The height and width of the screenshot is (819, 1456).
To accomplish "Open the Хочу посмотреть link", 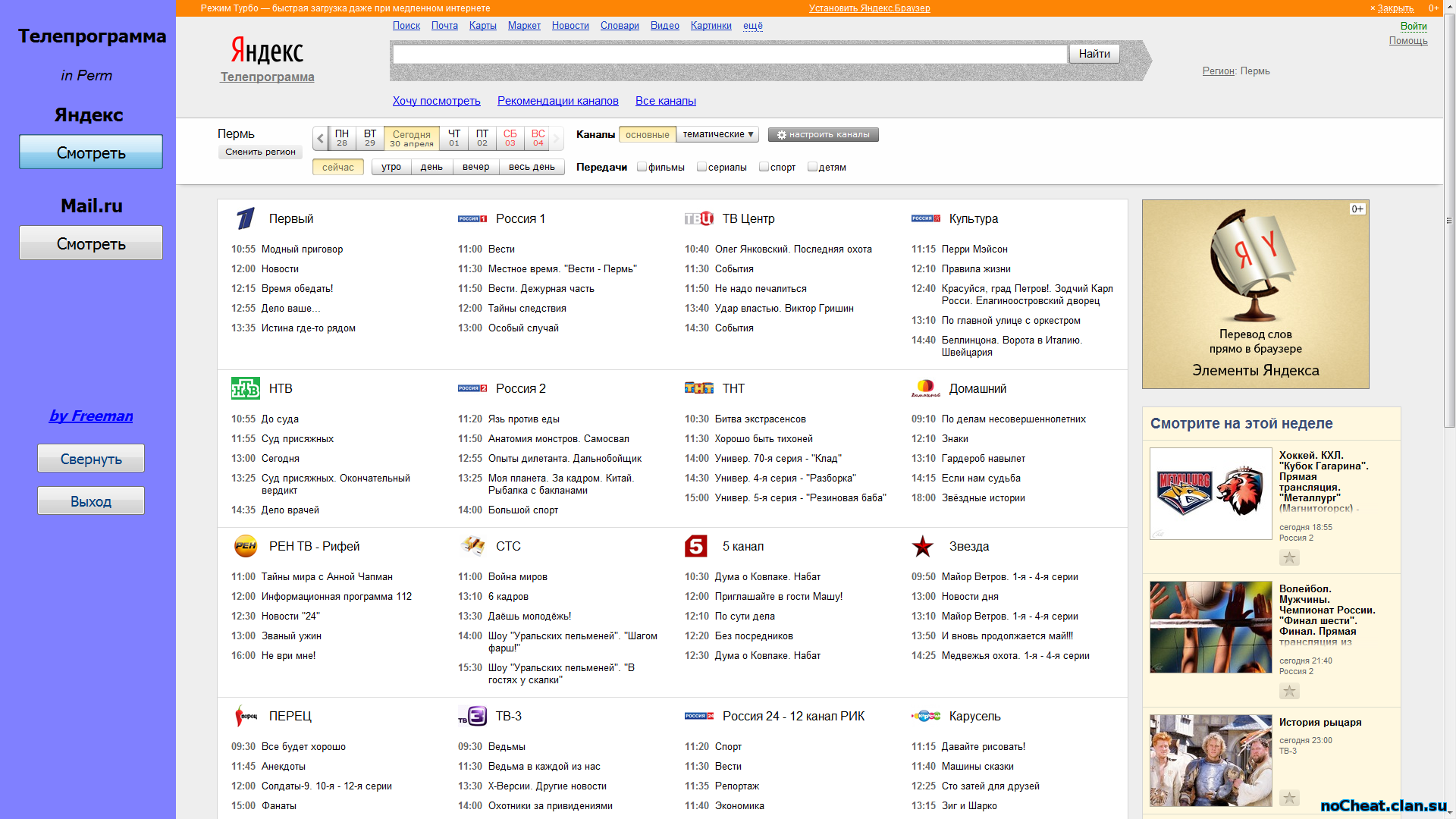I will pos(437,101).
